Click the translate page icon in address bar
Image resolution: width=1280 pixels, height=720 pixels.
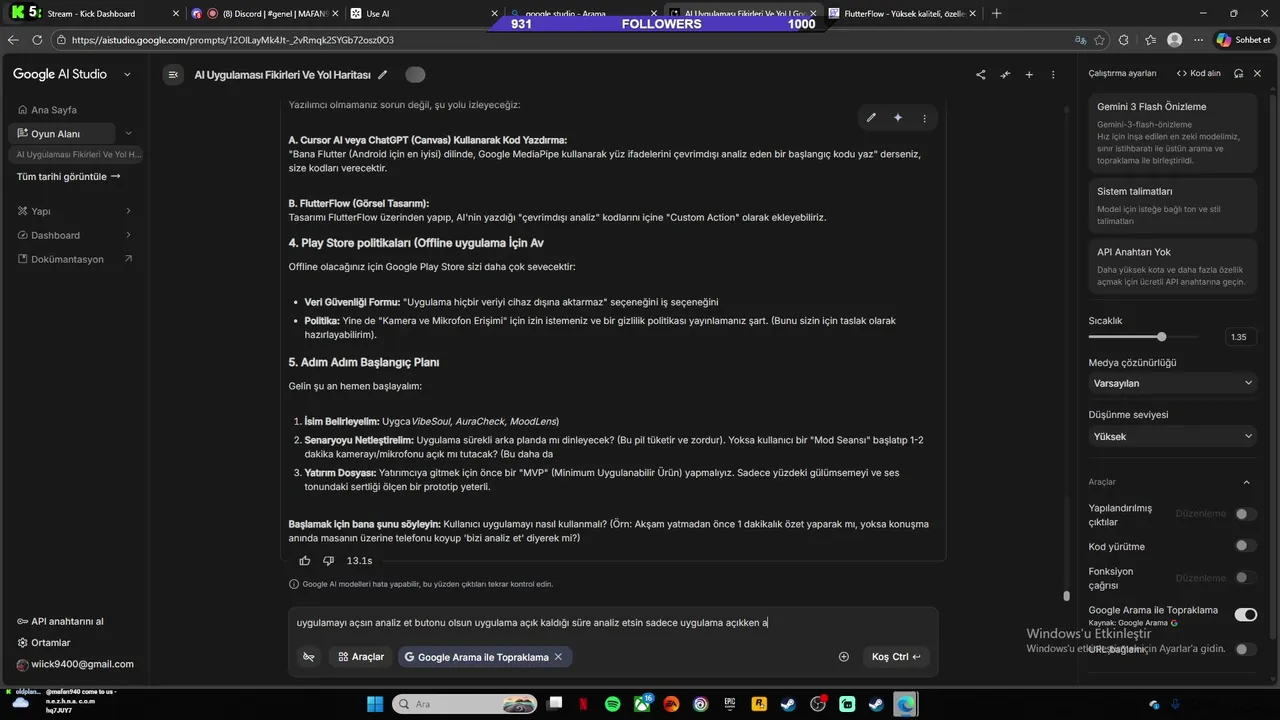click(1080, 40)
